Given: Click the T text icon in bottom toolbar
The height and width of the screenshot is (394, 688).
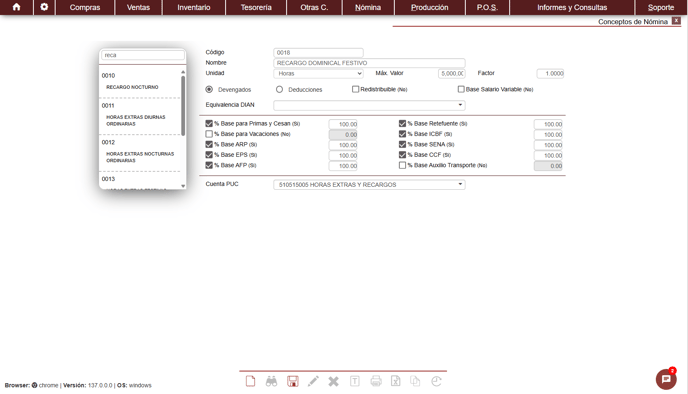Looking at the screenshot, I should 355,381.
